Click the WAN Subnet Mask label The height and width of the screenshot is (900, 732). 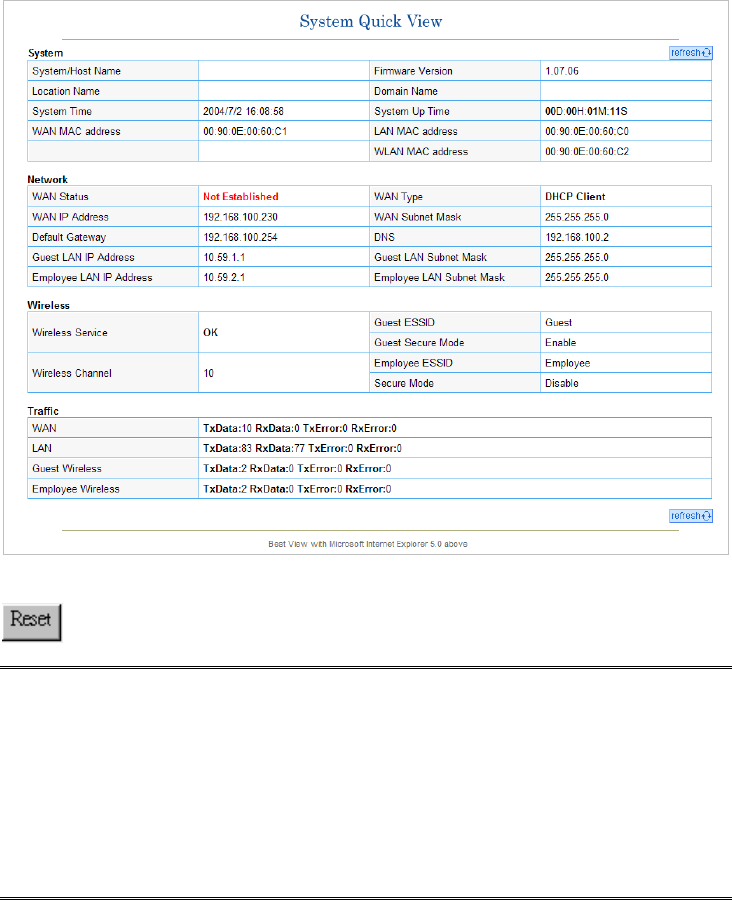[x=418, y=217]
